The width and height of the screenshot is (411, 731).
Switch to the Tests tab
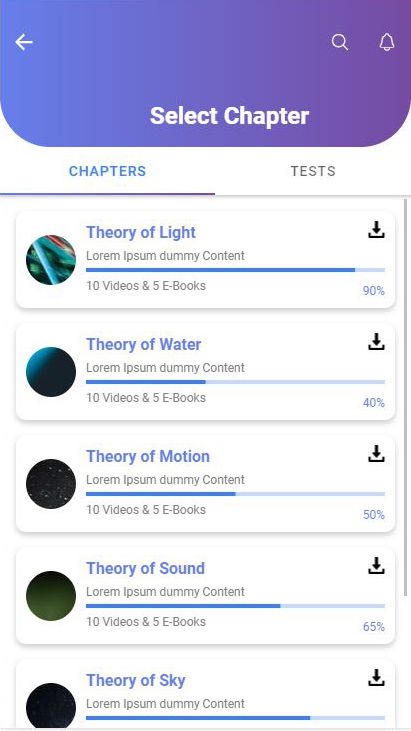[x=313, y=171]
